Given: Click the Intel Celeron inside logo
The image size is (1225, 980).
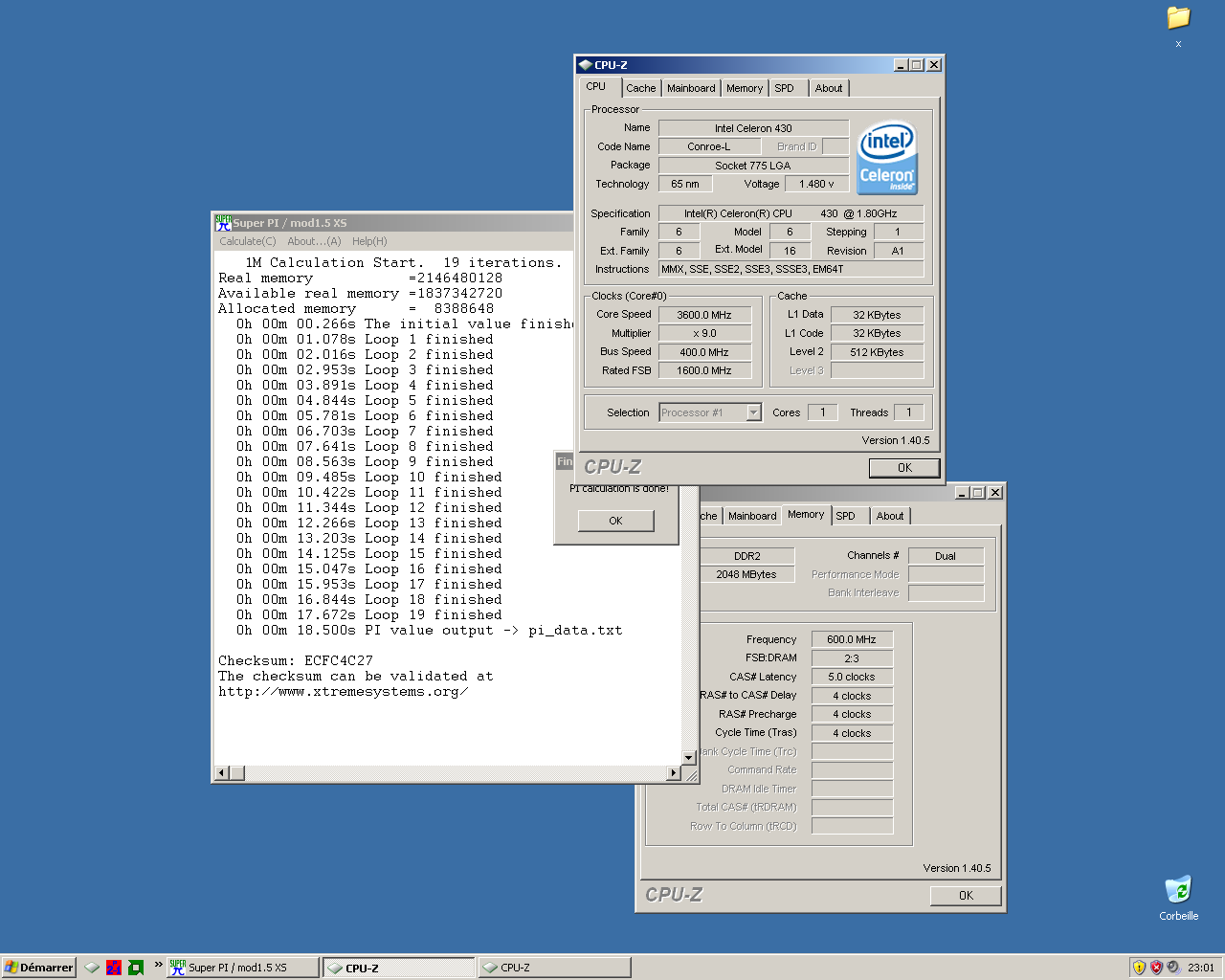Looking at the screenshot, I should click(x=887, y=157).
